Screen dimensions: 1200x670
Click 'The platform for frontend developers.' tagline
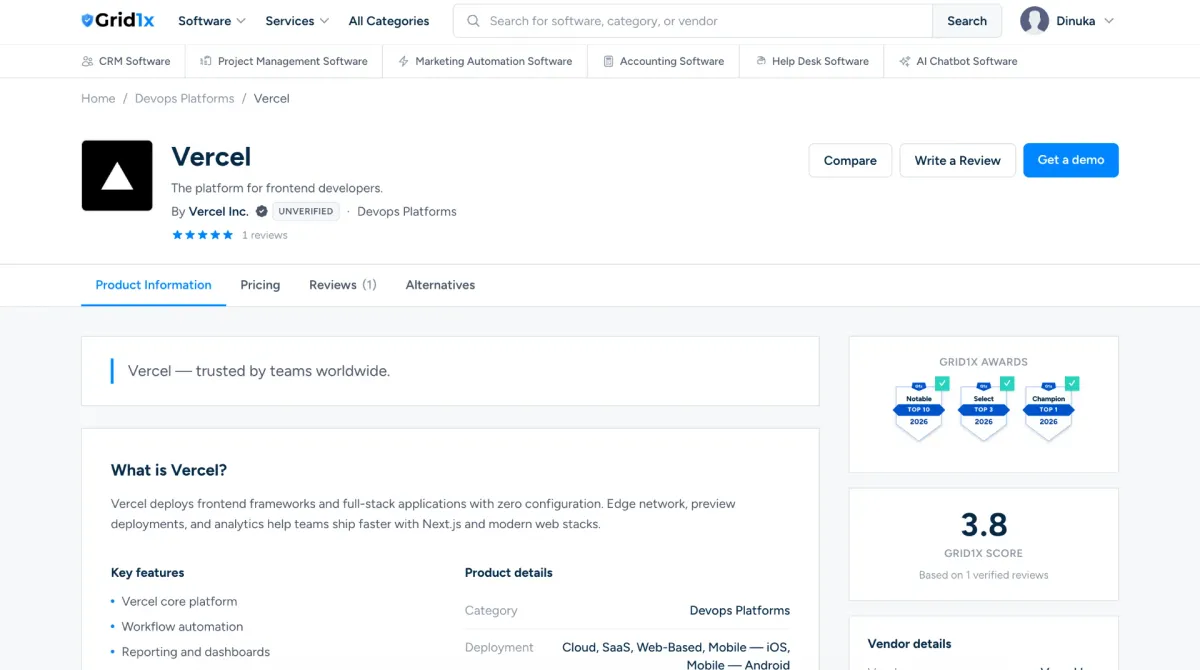(x=277, y=188)
